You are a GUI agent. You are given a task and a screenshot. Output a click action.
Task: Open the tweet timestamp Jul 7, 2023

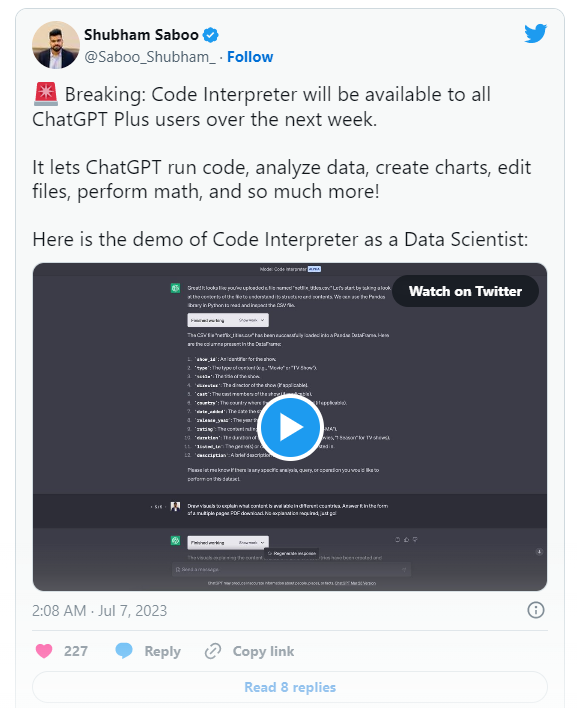point(99,610)
